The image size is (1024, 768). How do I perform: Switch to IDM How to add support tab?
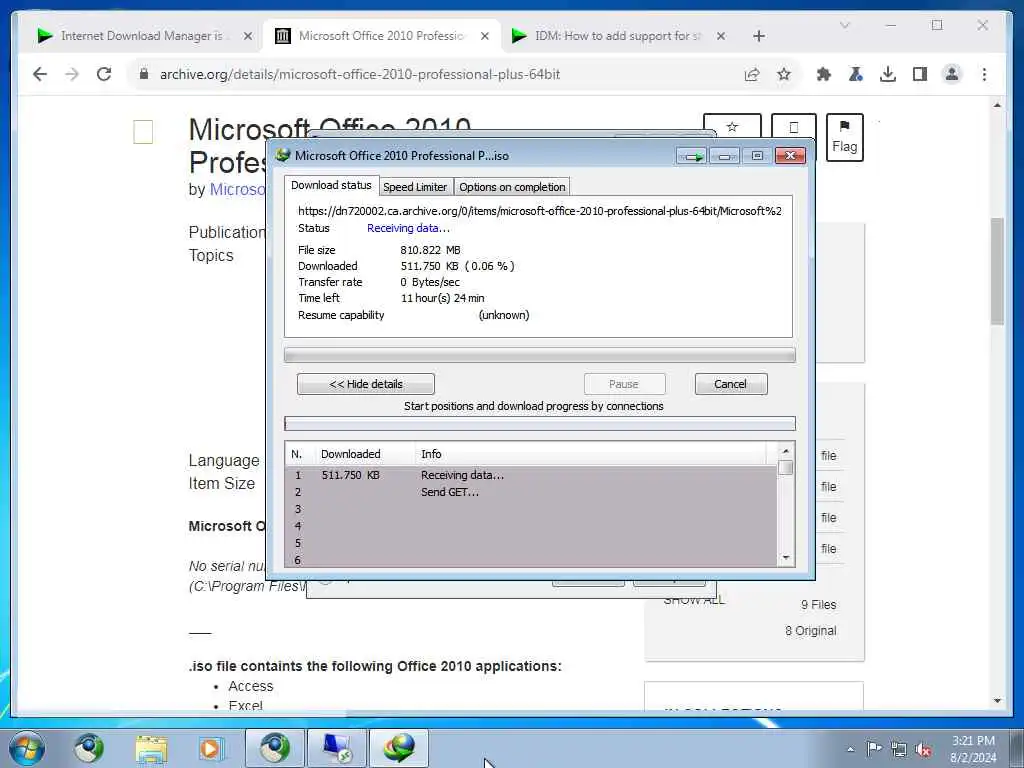point(617,36)
